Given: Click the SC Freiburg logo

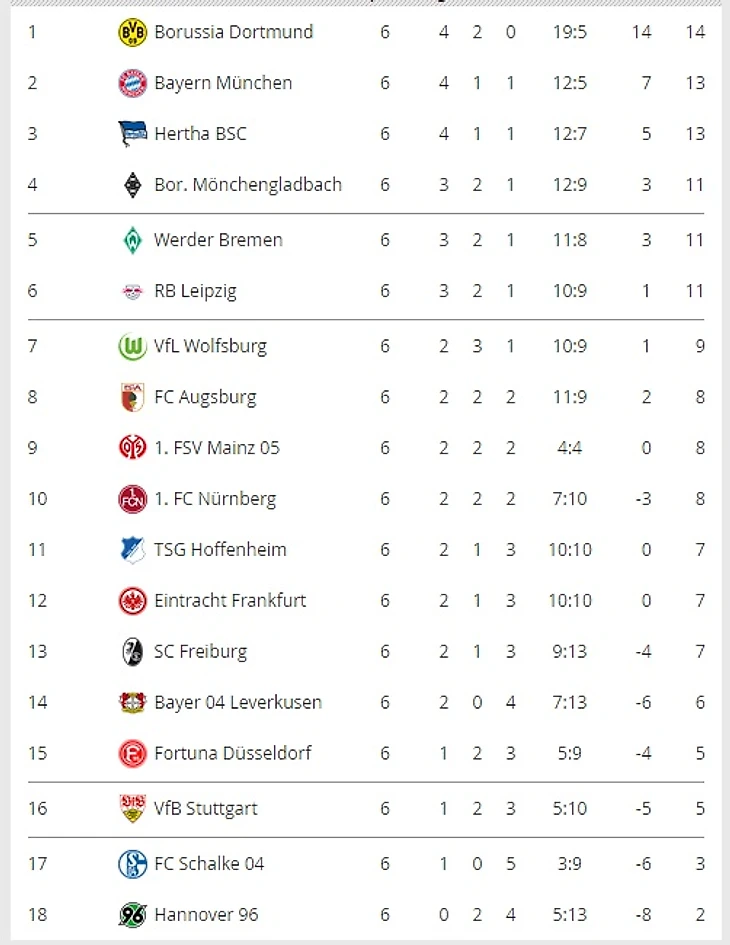Looking at the screenshot, I should (132, 652).
